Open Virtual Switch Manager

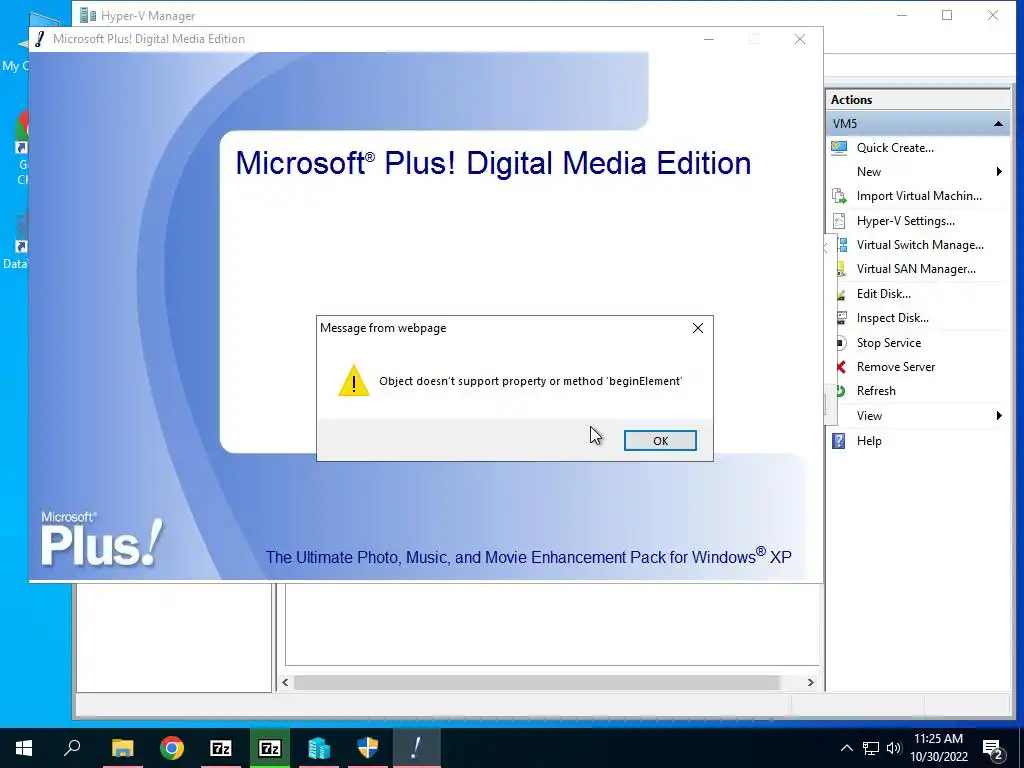point(920,245)
